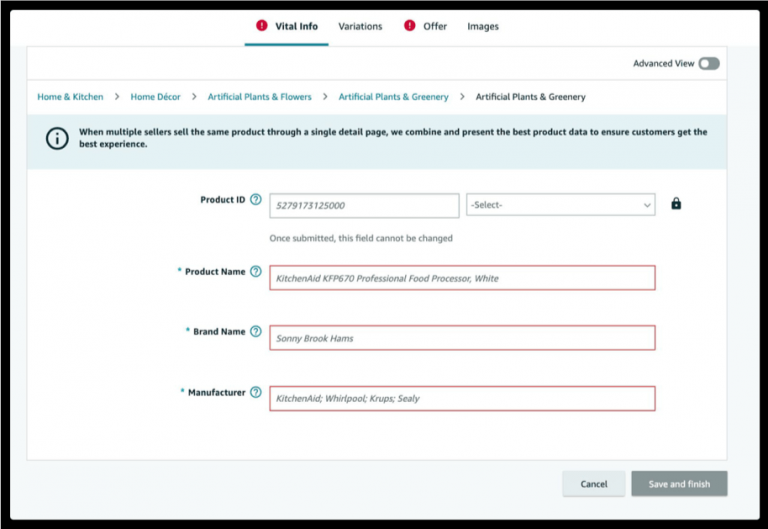Open Home Décor breadcrumb link

pos(155,97)
